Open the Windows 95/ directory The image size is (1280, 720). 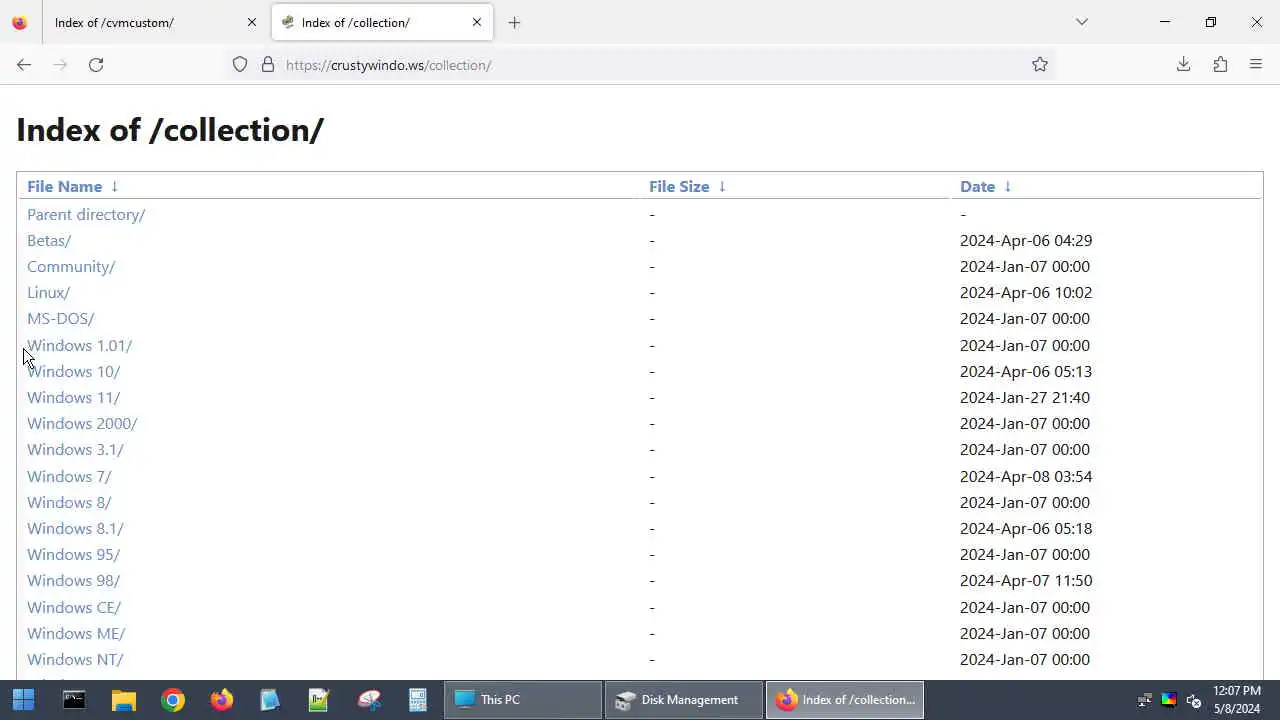pyautogui.click(x=73, y=555)
